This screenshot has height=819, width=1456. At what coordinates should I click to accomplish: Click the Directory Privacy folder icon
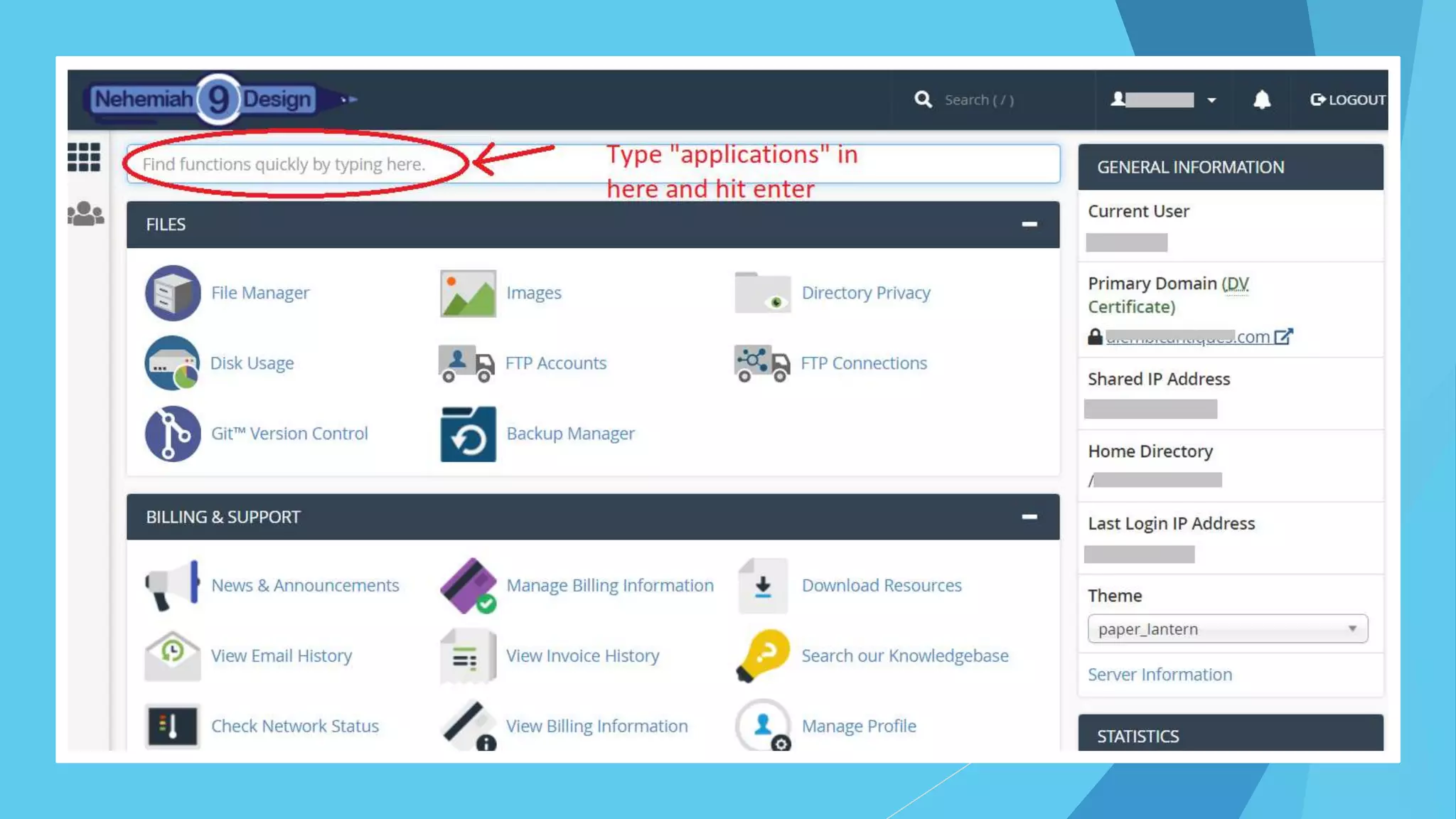click(762, 293)
